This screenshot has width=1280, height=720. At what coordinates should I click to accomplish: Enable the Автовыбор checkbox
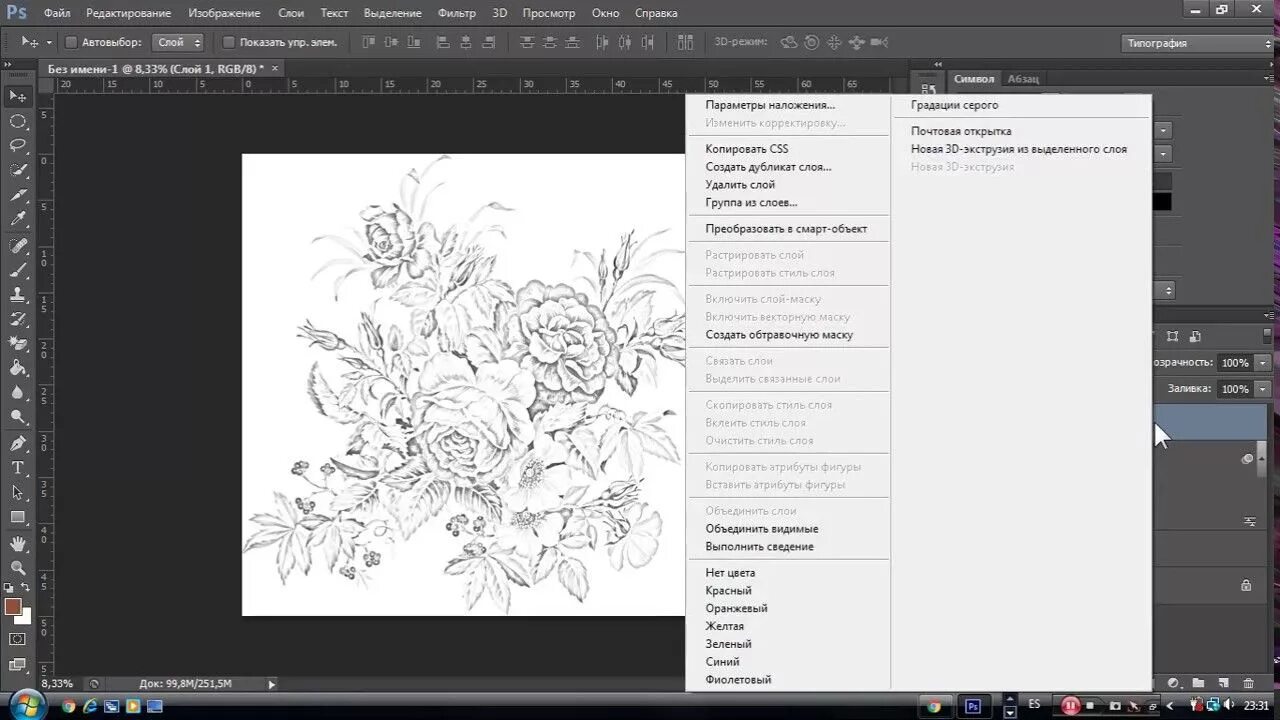(x=71, y=43)
